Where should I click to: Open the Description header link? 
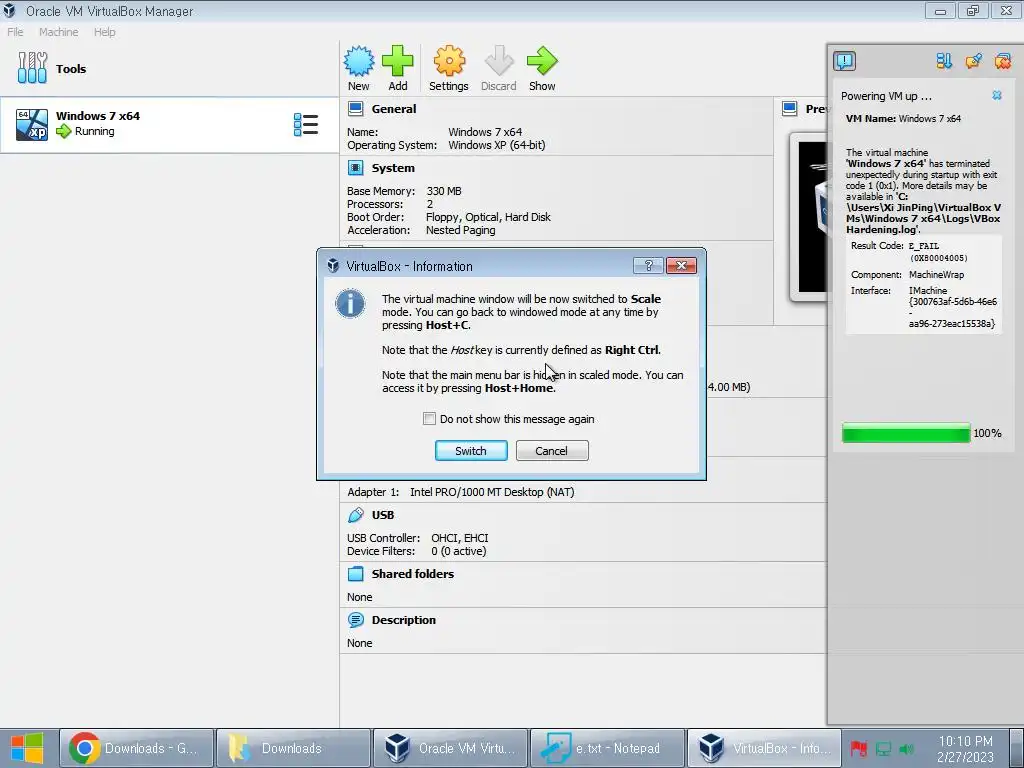tap(404, 620)
